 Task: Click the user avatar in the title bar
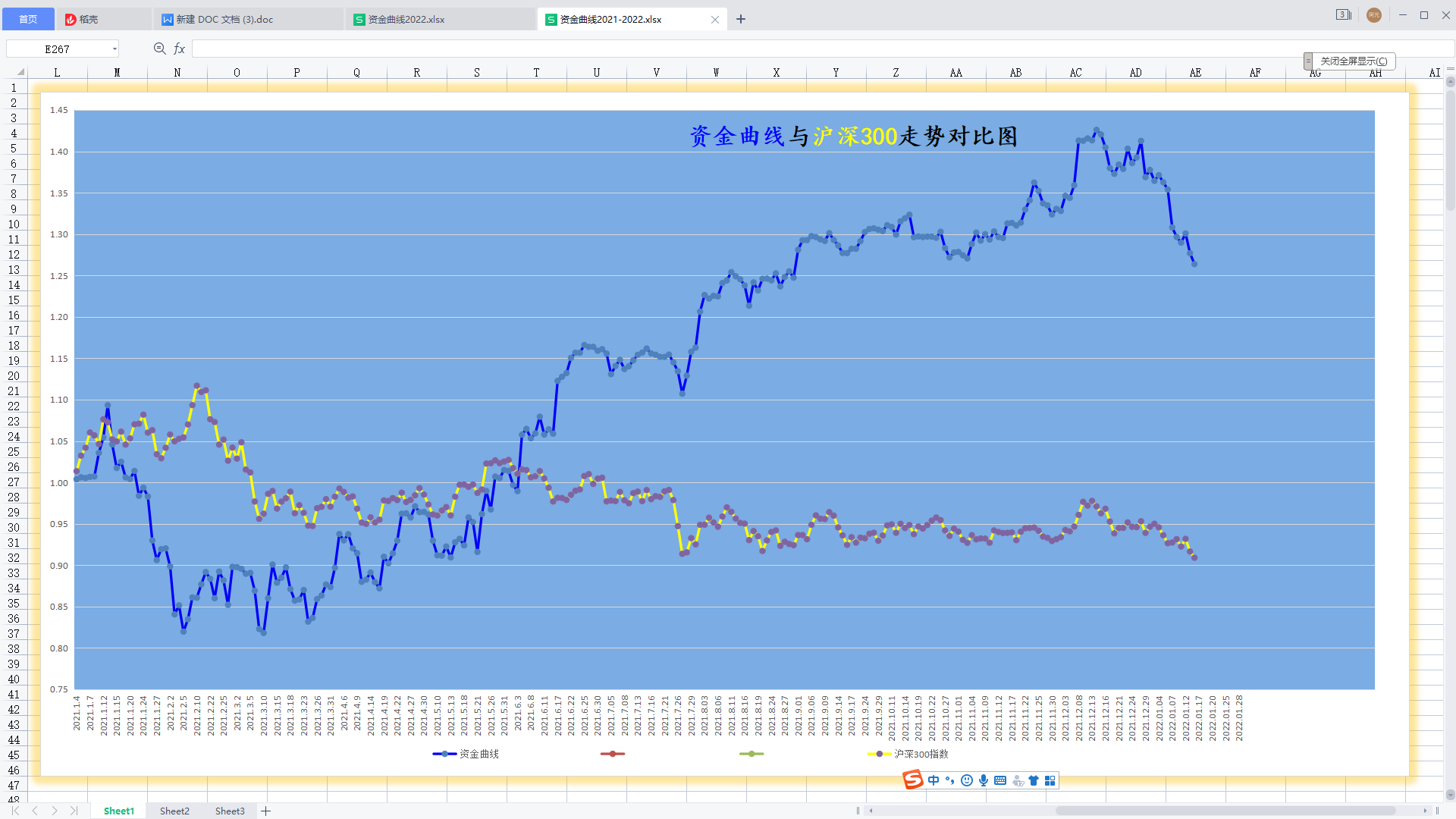(x=1373, y=15)
